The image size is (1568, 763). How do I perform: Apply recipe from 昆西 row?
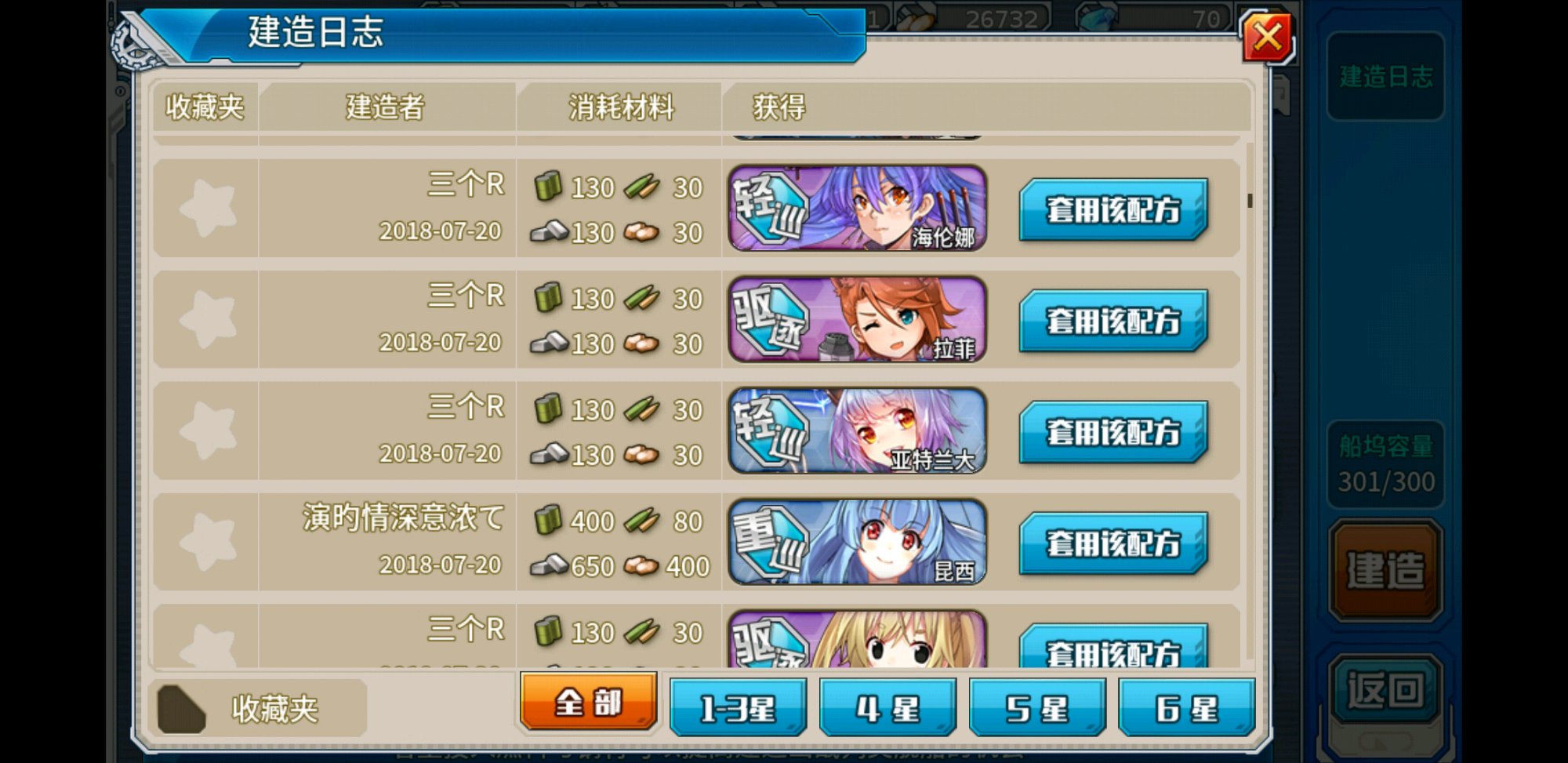click(x=1113, y=543)
